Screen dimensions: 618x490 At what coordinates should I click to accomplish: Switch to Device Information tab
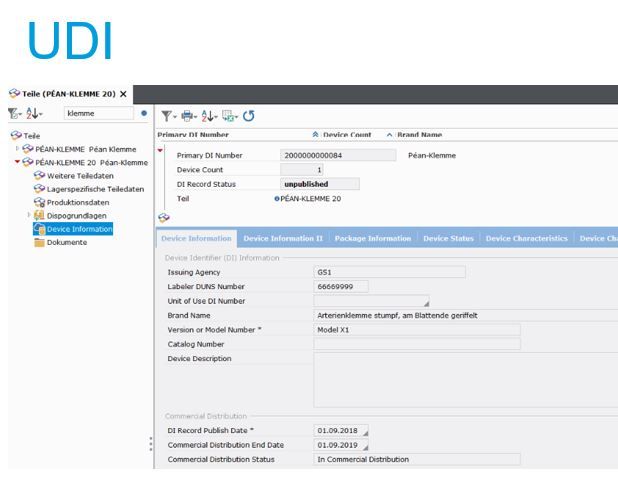click(196, 238)
